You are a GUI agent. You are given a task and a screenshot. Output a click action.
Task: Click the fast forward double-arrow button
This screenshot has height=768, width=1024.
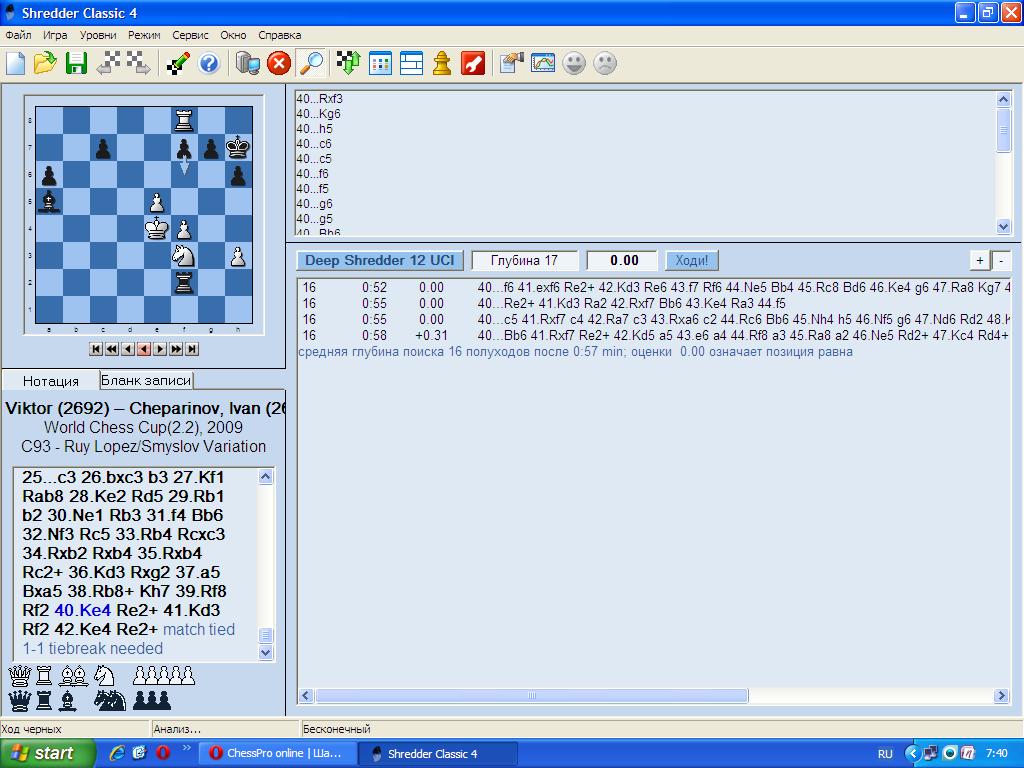(176, 349)
